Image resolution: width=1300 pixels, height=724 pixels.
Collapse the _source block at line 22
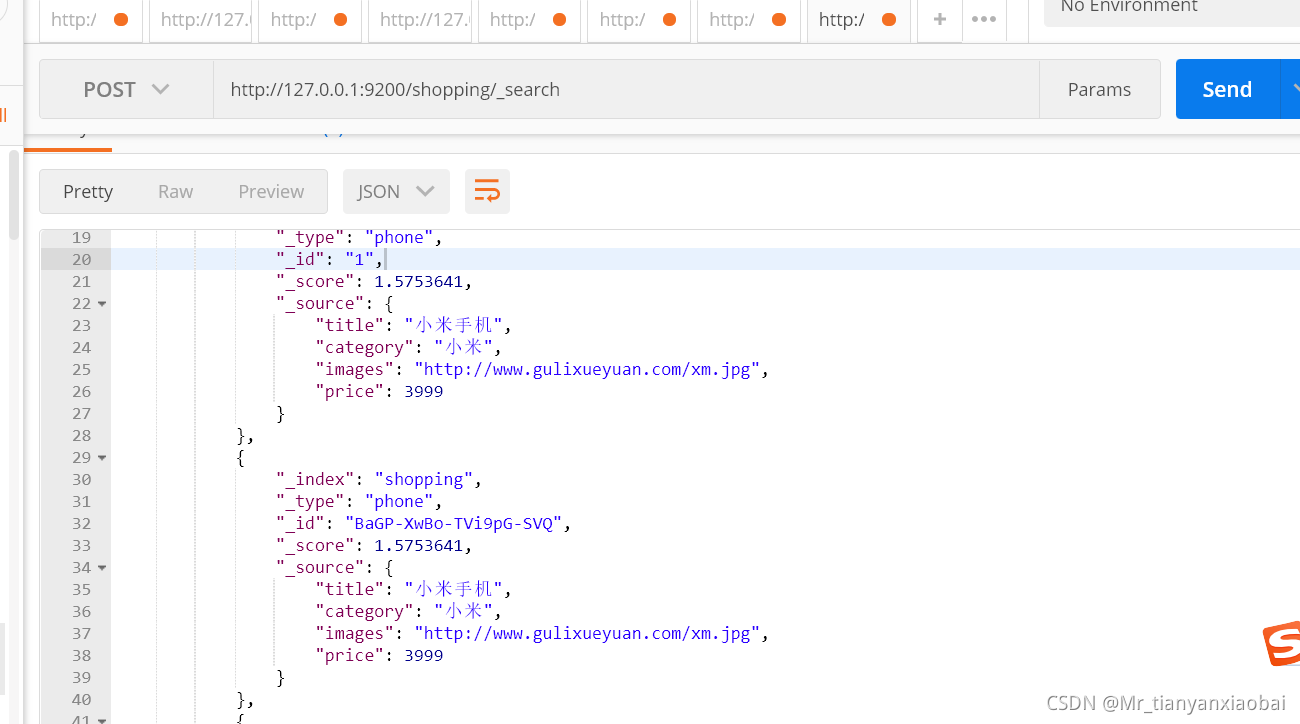[x=102, y=303]
